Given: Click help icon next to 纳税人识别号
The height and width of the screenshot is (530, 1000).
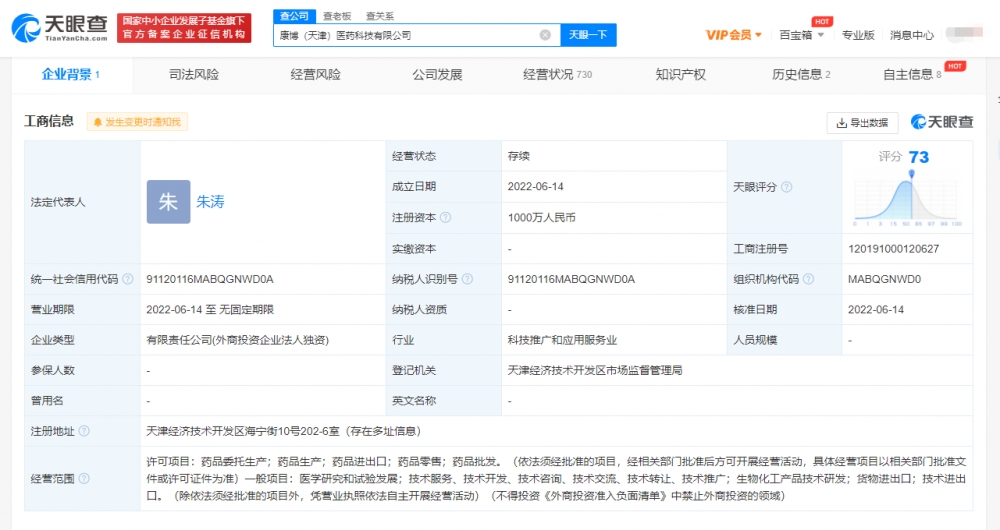Looking at the screenshot, I should pos(467,279).
